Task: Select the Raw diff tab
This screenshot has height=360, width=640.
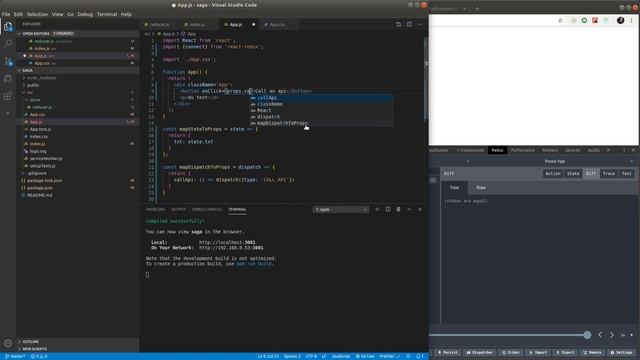Action: 481,187
